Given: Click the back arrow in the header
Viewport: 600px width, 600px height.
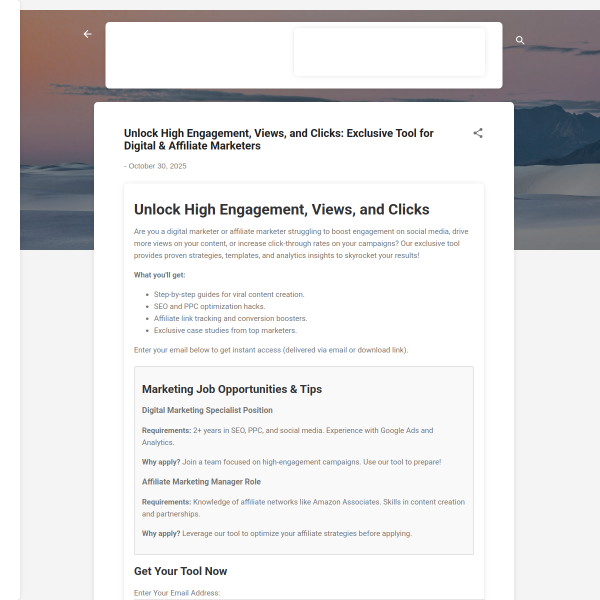Looking at the screenshot, I should point(87,34).
